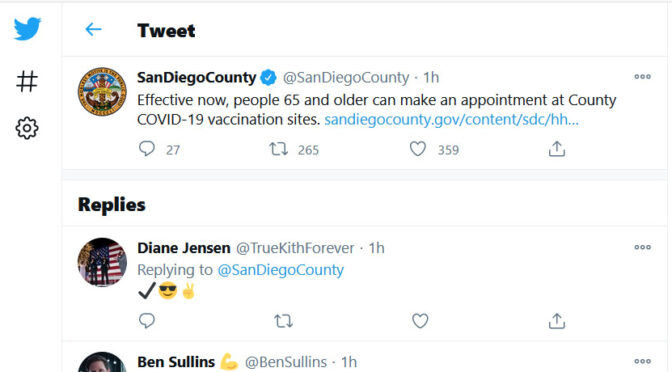This screenshot has height=372, width=672.
Task: Open the sandiegocounty.gov link
Action: 451,120
